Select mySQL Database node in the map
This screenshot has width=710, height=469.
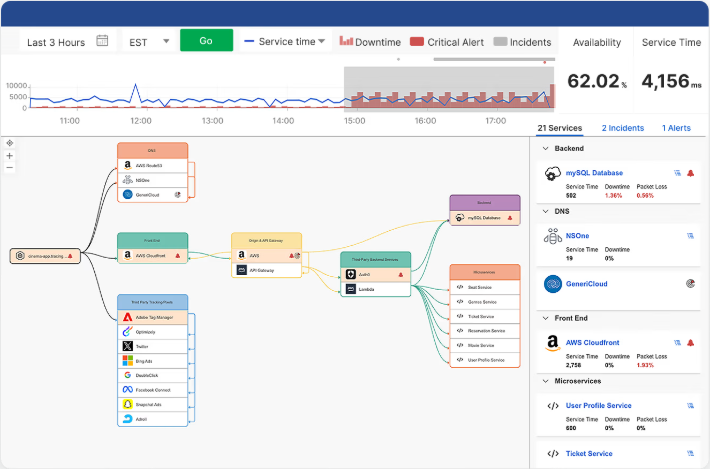coord(485,218)
